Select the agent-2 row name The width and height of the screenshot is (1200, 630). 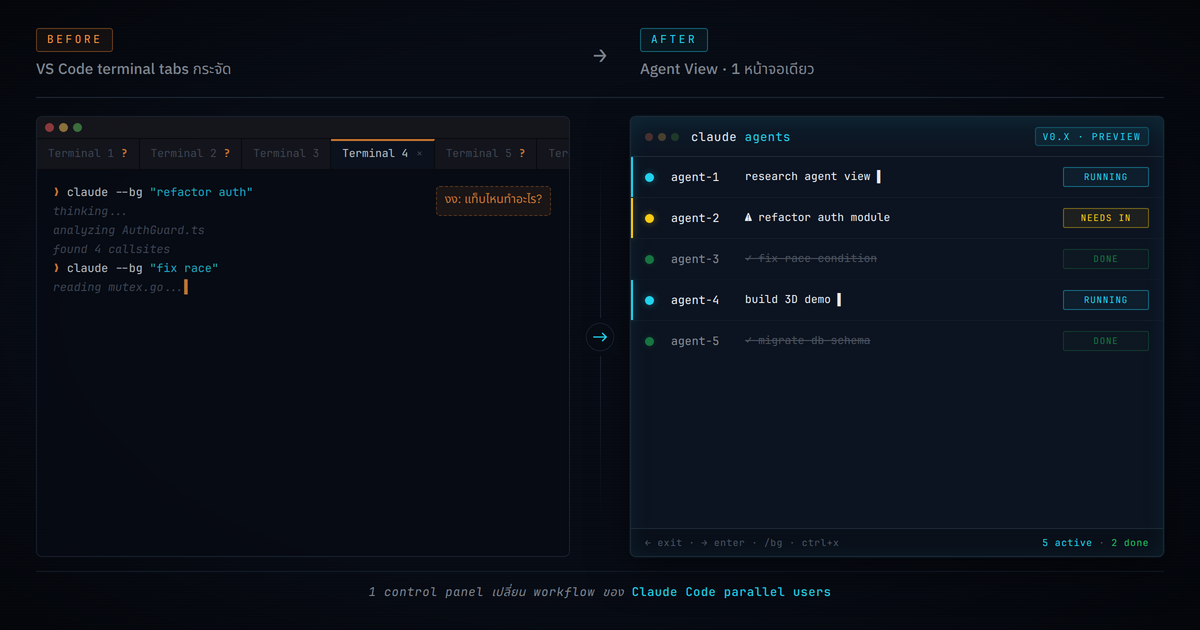(695, 218)
